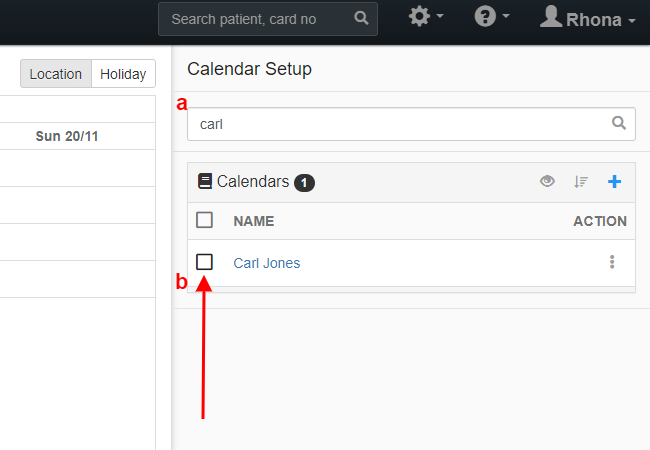Click the Calendars count badge
650x450 pixels.
(x=304, y=182)
